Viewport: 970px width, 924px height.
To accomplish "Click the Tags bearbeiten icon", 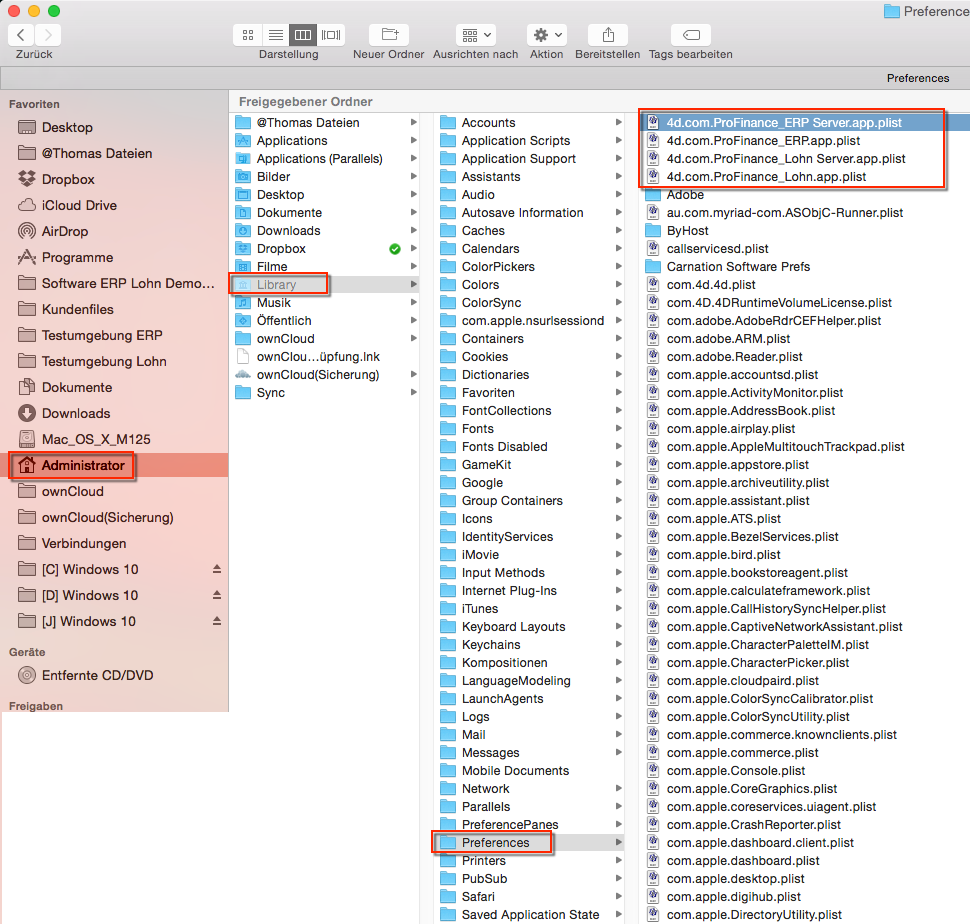I will tap(690, 35).
